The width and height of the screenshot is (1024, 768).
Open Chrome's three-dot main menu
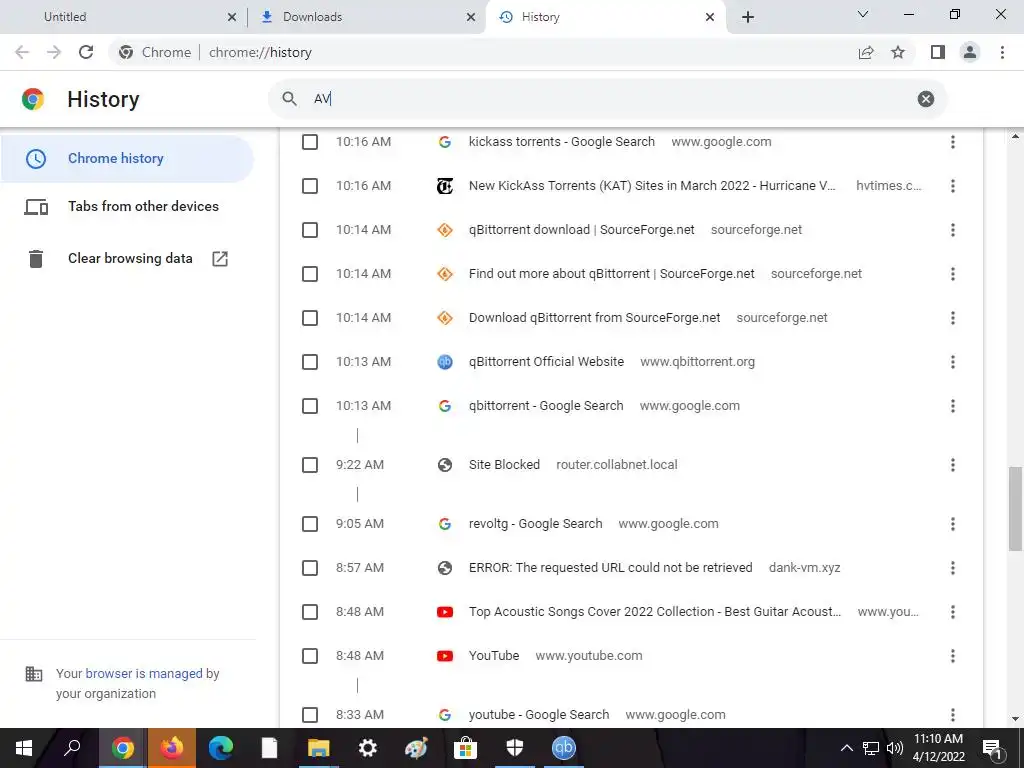tap(1002, 52)
